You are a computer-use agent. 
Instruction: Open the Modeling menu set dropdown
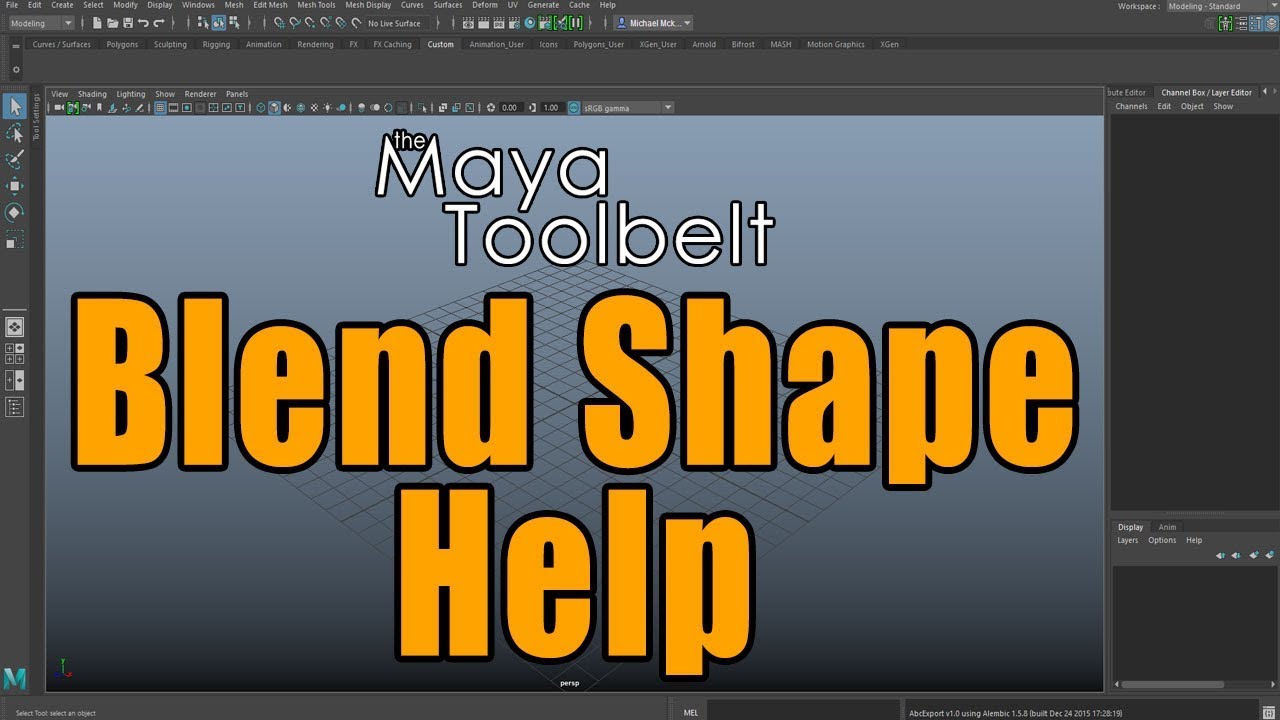(40, 22)
